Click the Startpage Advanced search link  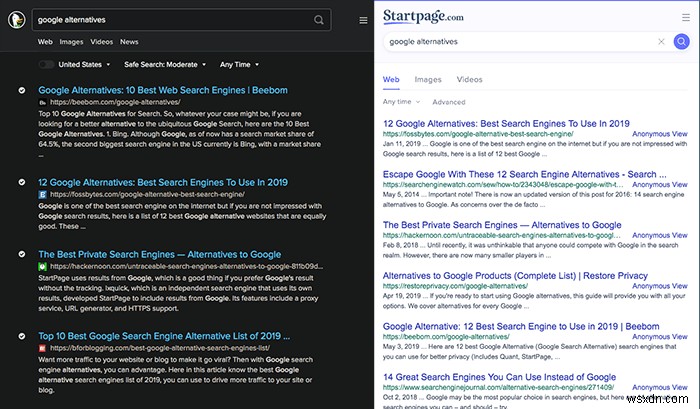449,101
